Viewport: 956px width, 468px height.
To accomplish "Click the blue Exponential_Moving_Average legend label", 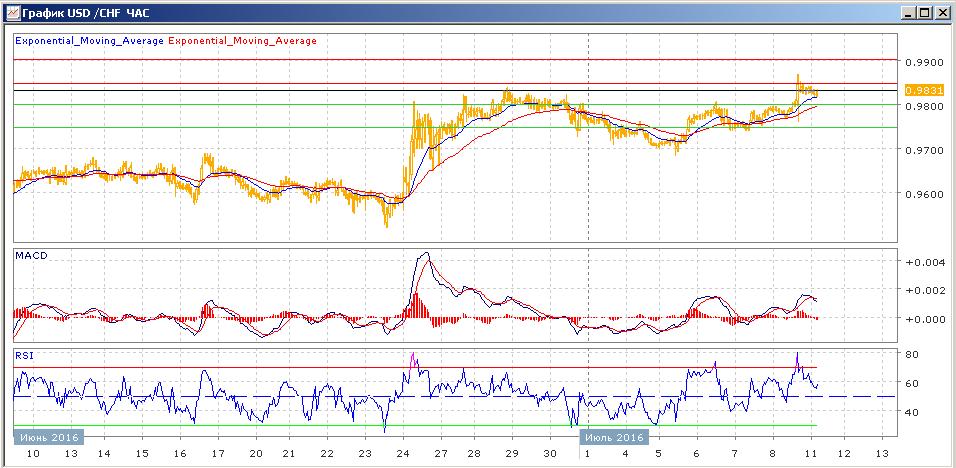I will click(x=89, y=41).
